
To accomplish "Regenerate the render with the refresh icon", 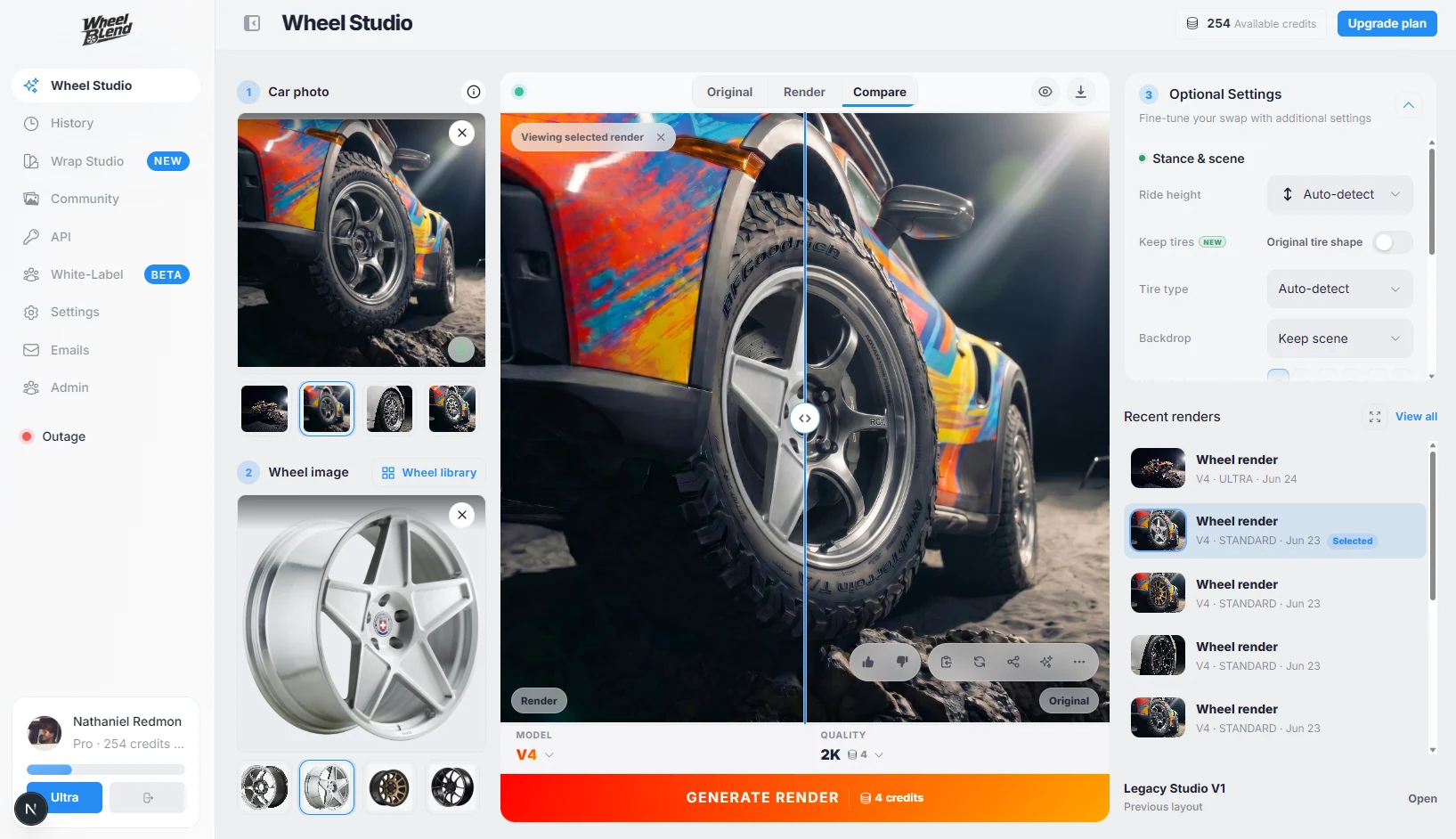I will 980,662.
